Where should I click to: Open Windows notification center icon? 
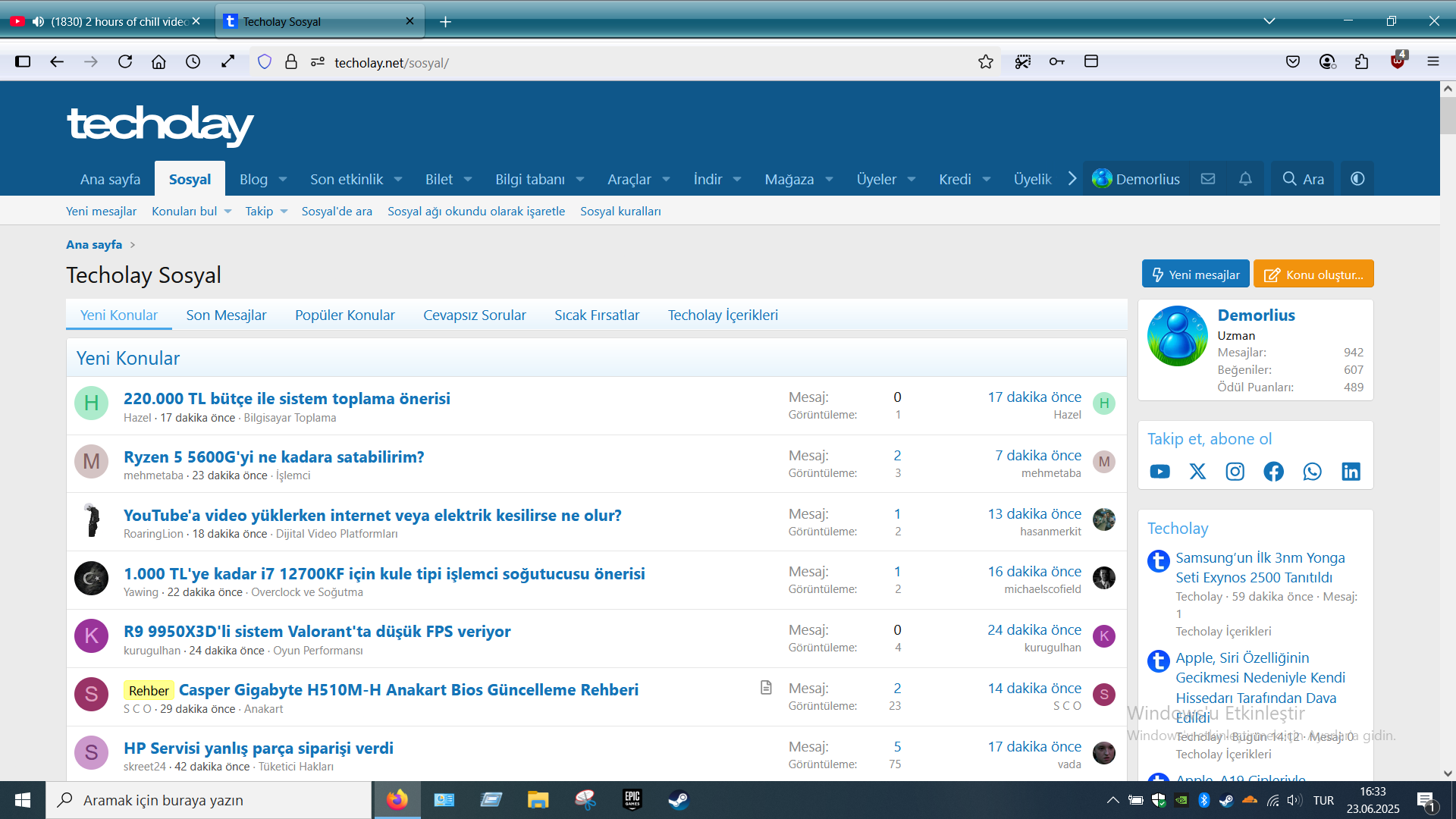1426,800
